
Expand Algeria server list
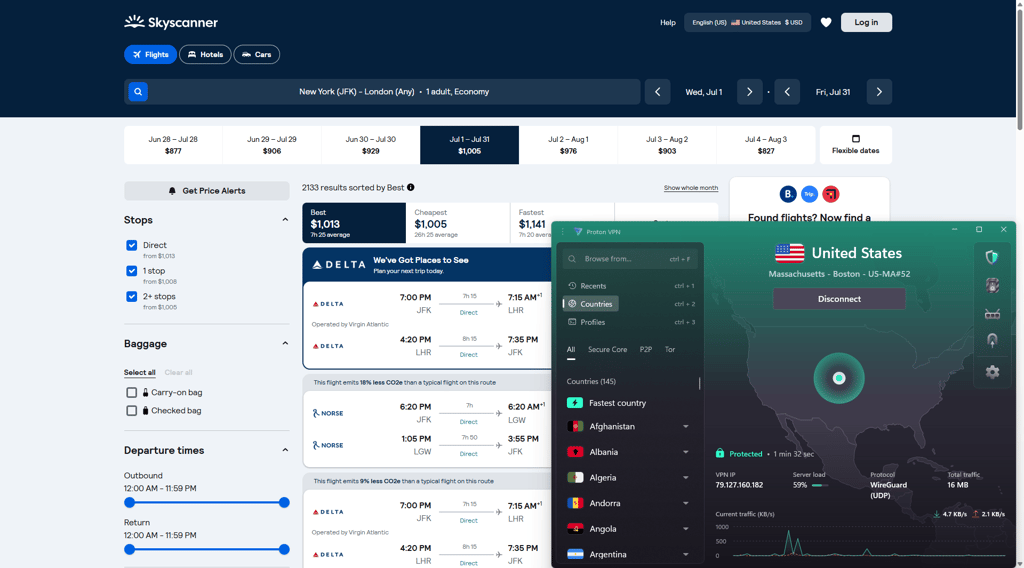[686, 477]
